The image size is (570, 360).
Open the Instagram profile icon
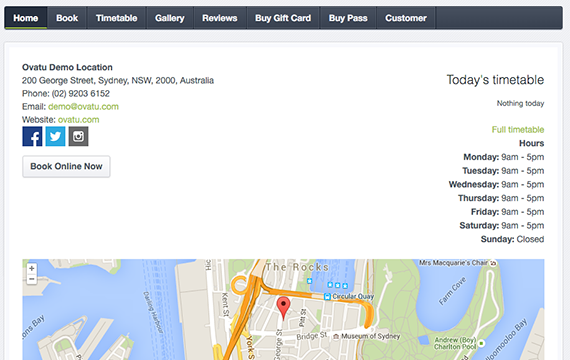(79, 136)
